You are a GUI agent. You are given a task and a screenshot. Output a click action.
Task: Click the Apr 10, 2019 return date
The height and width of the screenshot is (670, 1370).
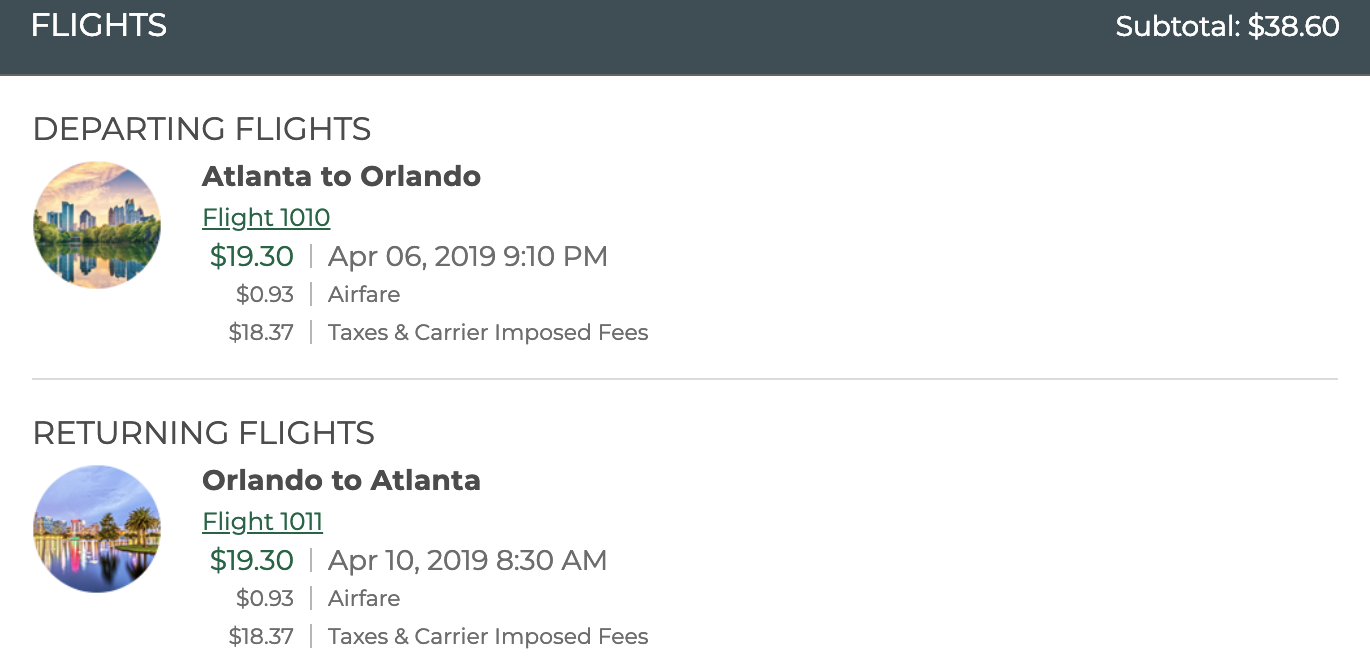tap(467, 560)
